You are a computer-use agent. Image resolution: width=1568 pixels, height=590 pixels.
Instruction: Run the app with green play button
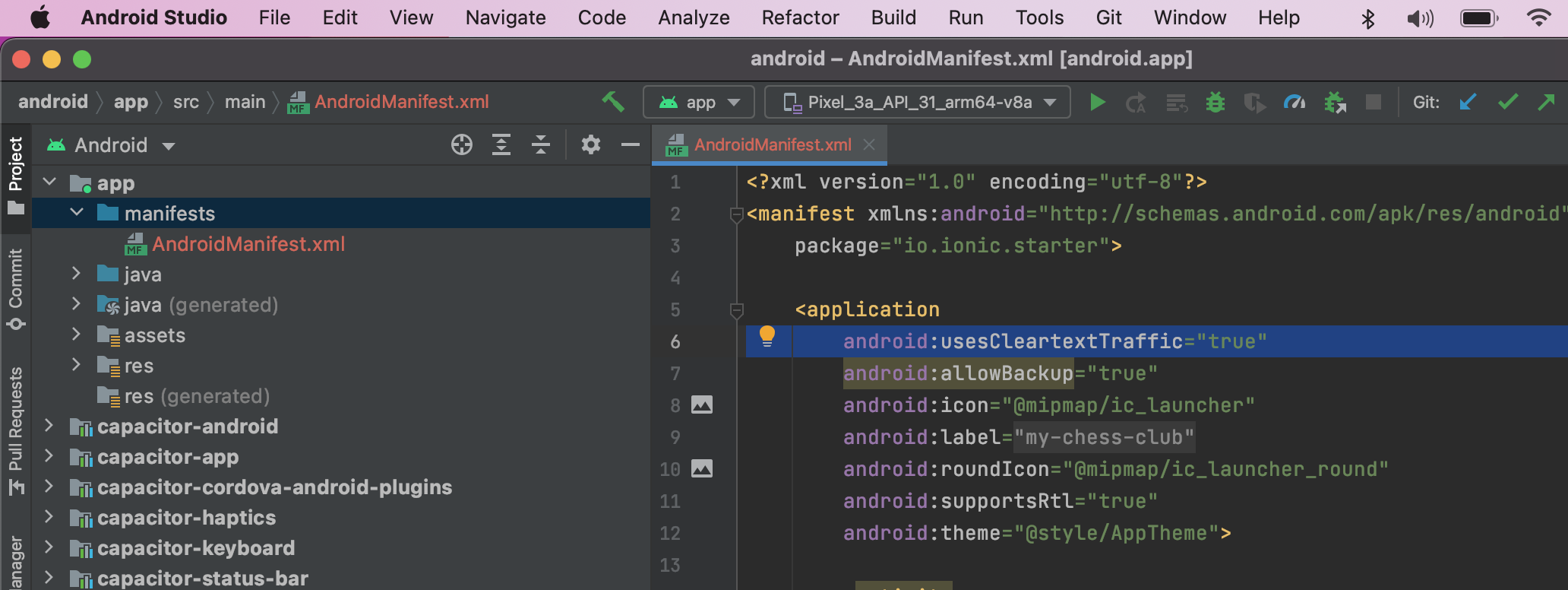tap(1096, 102)
